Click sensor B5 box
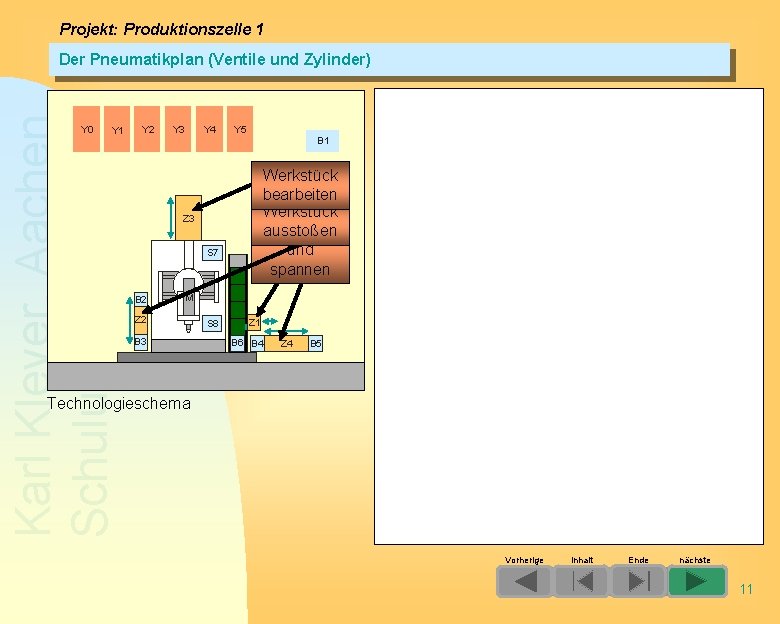 coord(316,343)
